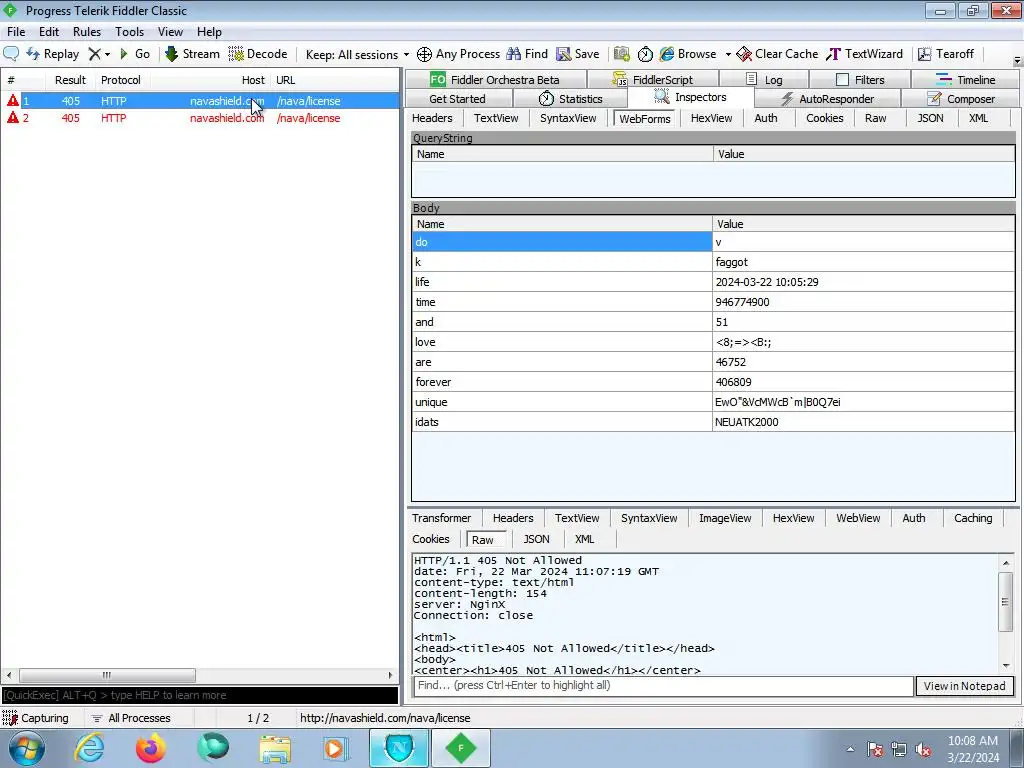Click All Processes status filter
1024x768 pixels.
pyautogui.click(x=131, y=718)
